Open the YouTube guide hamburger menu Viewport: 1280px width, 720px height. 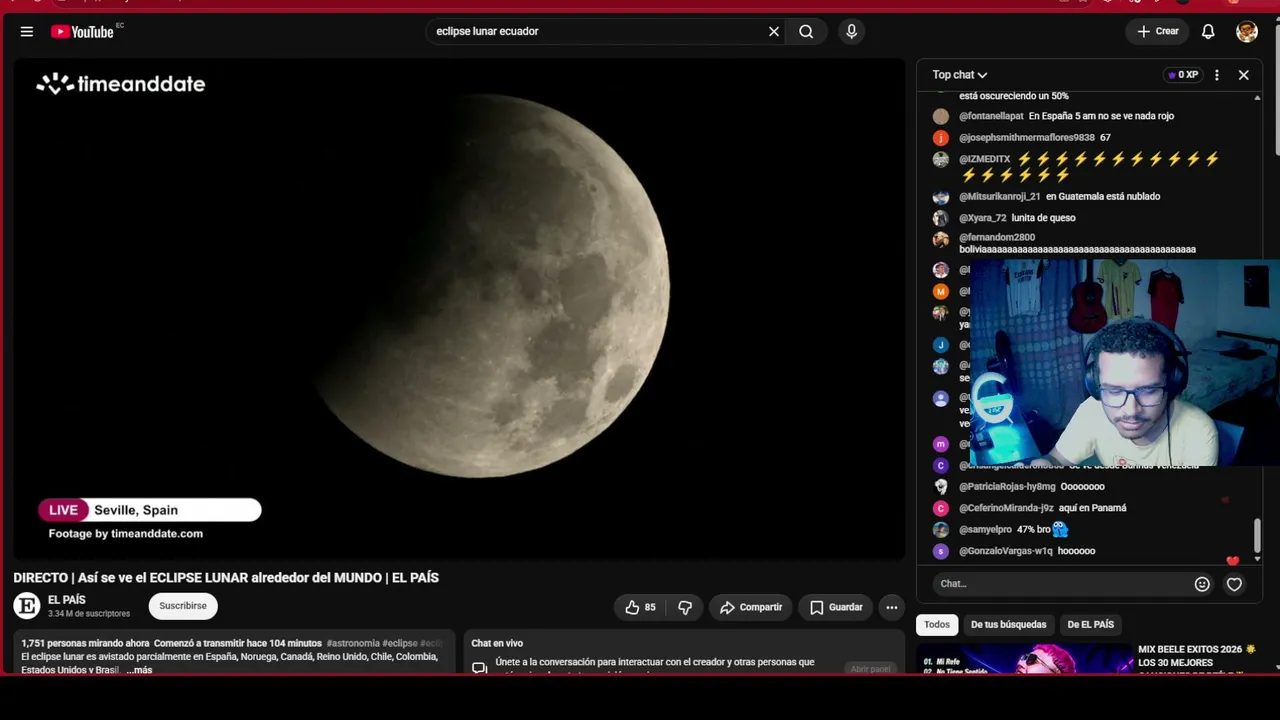pos(27,32)
